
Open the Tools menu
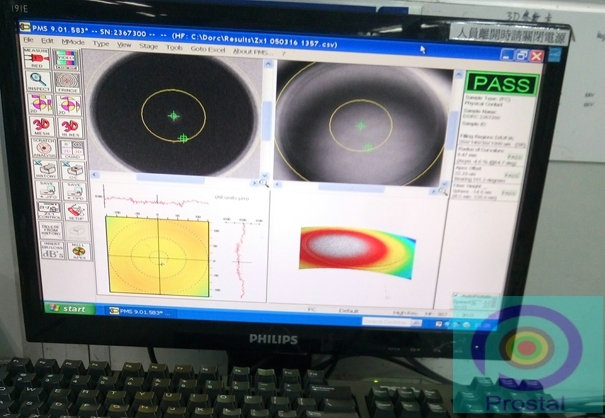[x=174, y=47]
